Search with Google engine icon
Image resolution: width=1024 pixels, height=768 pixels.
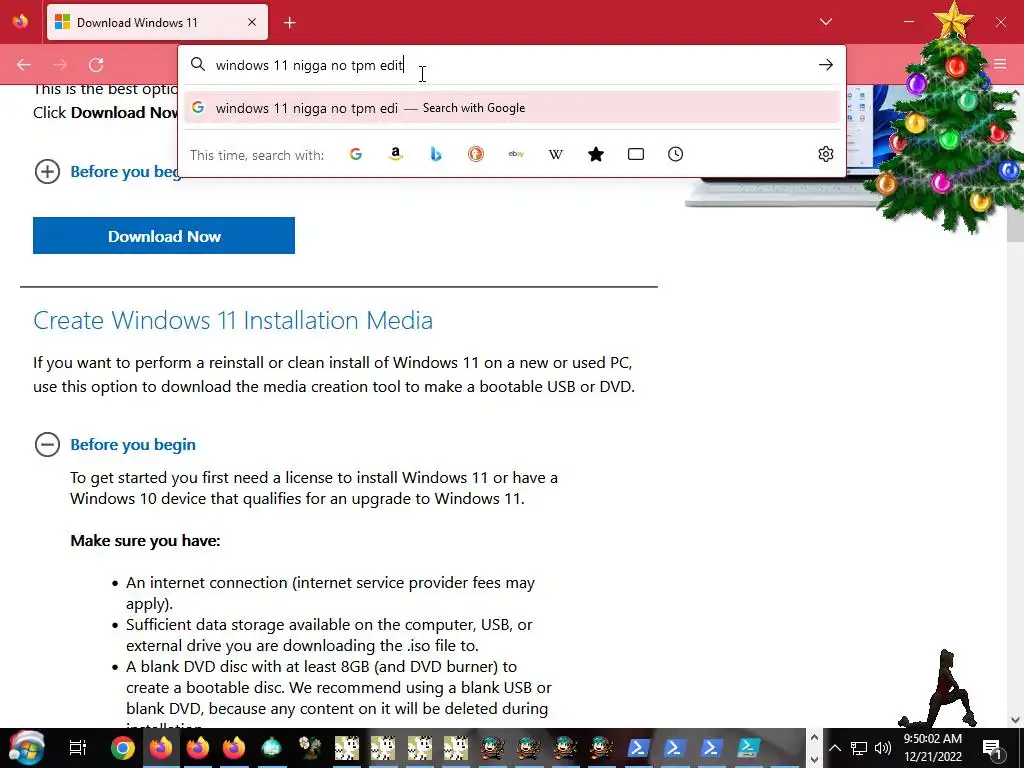point(356,154)
